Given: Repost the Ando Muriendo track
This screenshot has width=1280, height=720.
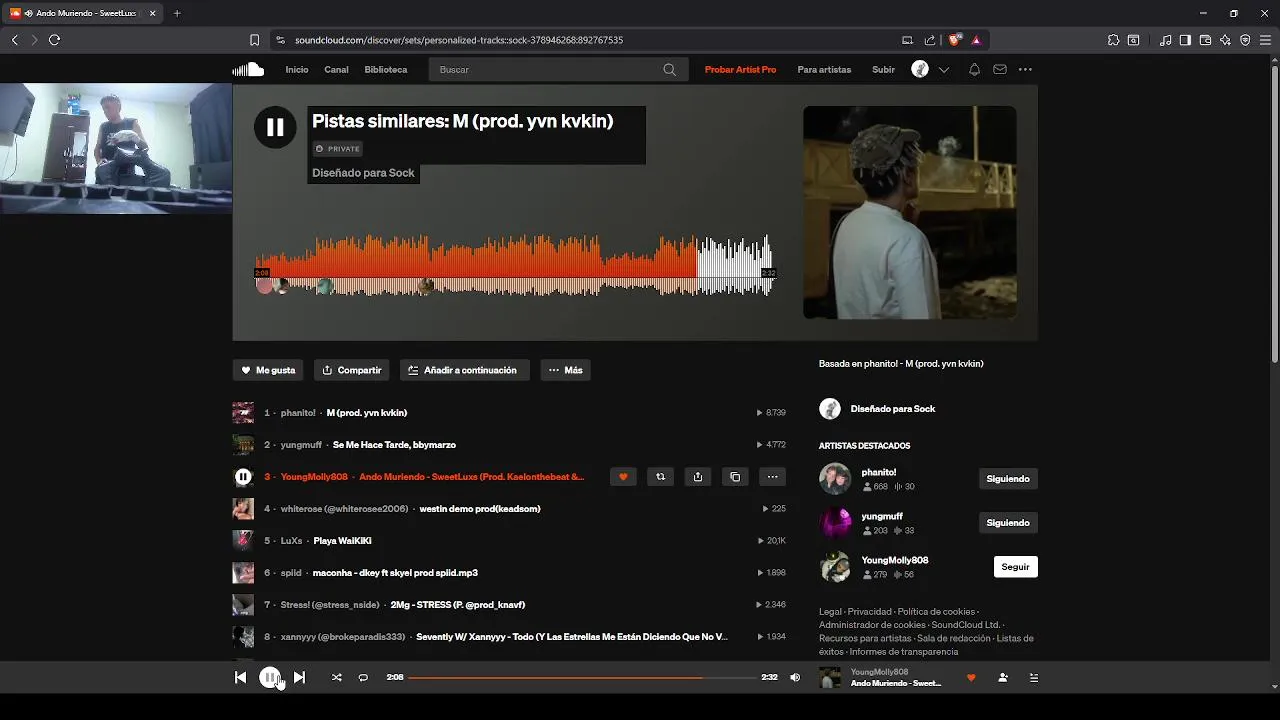Looking at the screenshot, I should point(660,477).
